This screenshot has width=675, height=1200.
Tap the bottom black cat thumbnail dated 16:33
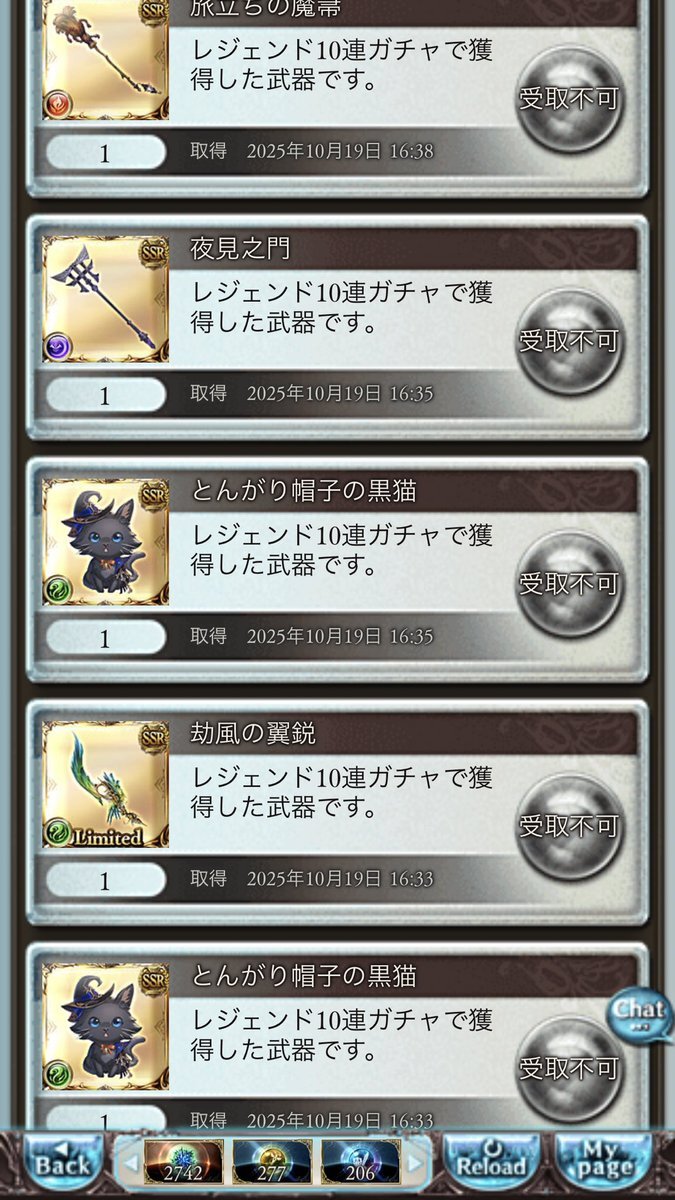[x=105, y=1026]
